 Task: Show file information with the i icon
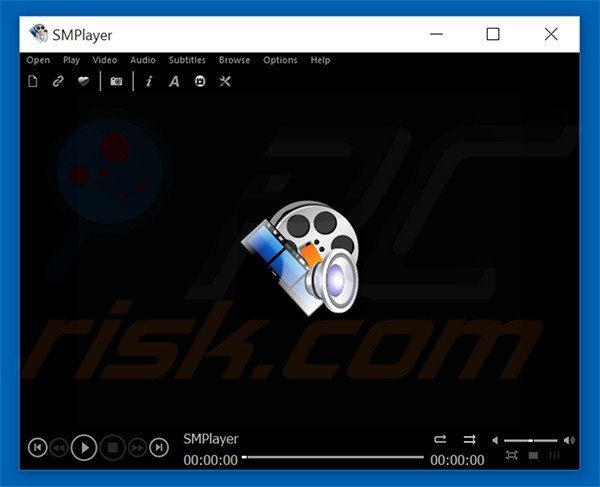[x=149, y=81]
